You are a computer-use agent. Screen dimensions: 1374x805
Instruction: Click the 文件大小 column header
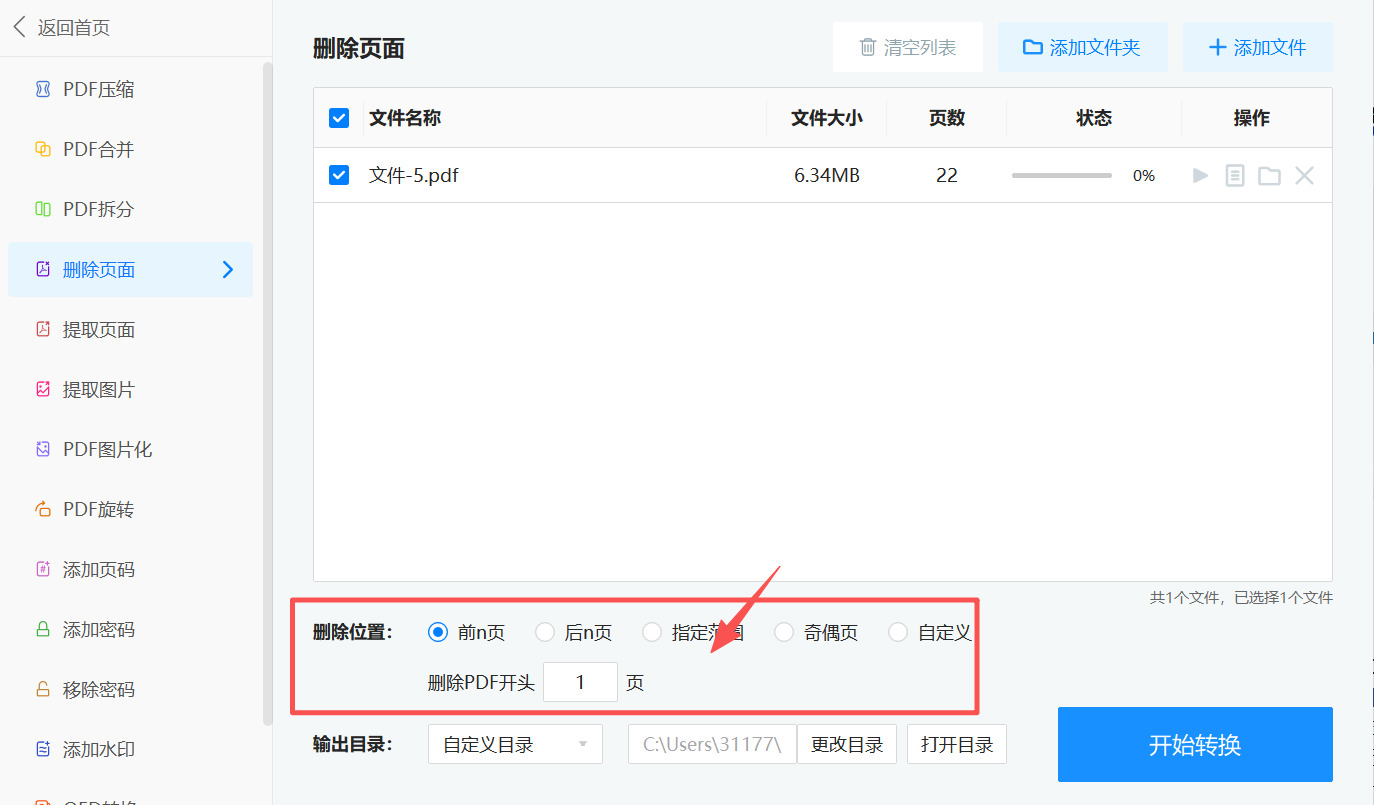point(827,118)
